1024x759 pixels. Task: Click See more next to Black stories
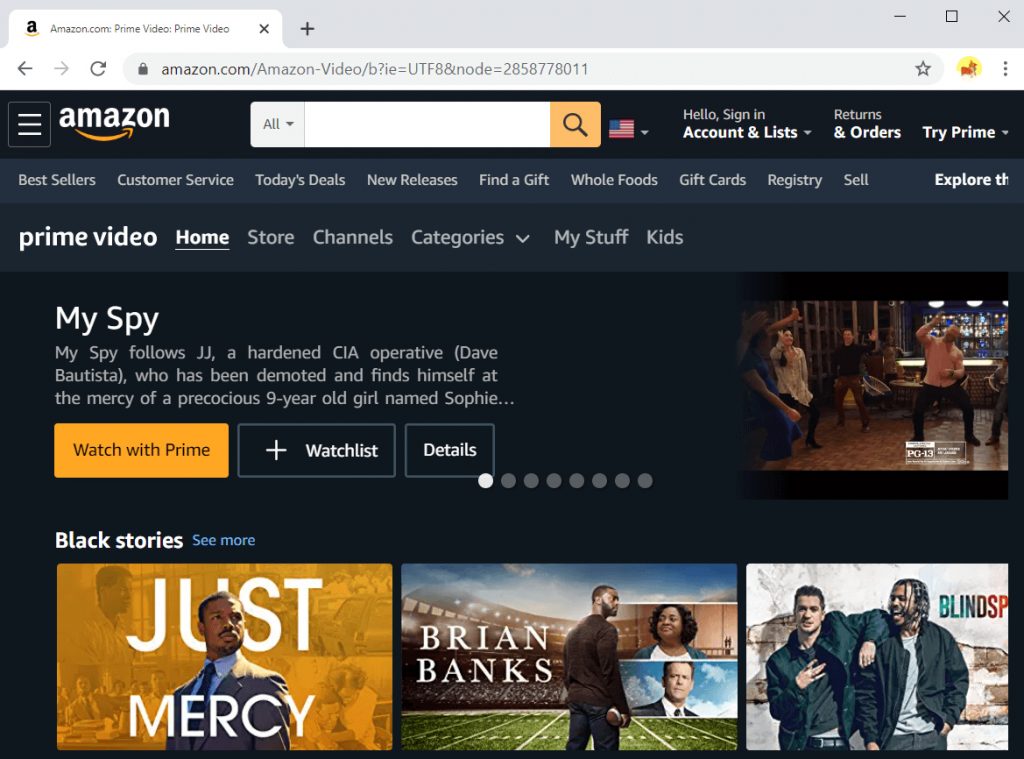[223, 540]
